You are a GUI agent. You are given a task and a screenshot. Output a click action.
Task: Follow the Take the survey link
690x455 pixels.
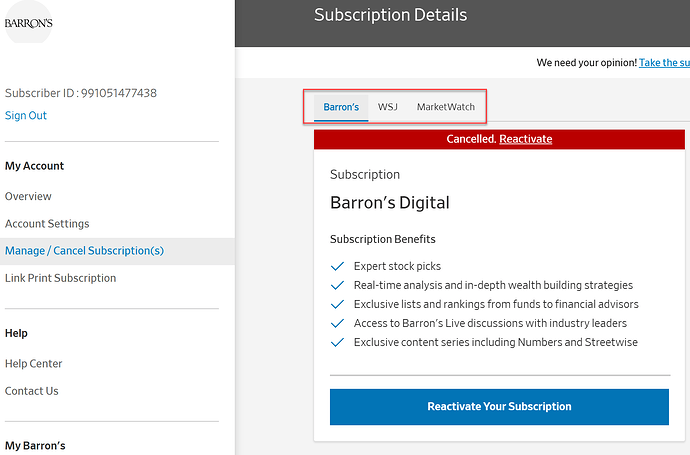tap(664, 62)
